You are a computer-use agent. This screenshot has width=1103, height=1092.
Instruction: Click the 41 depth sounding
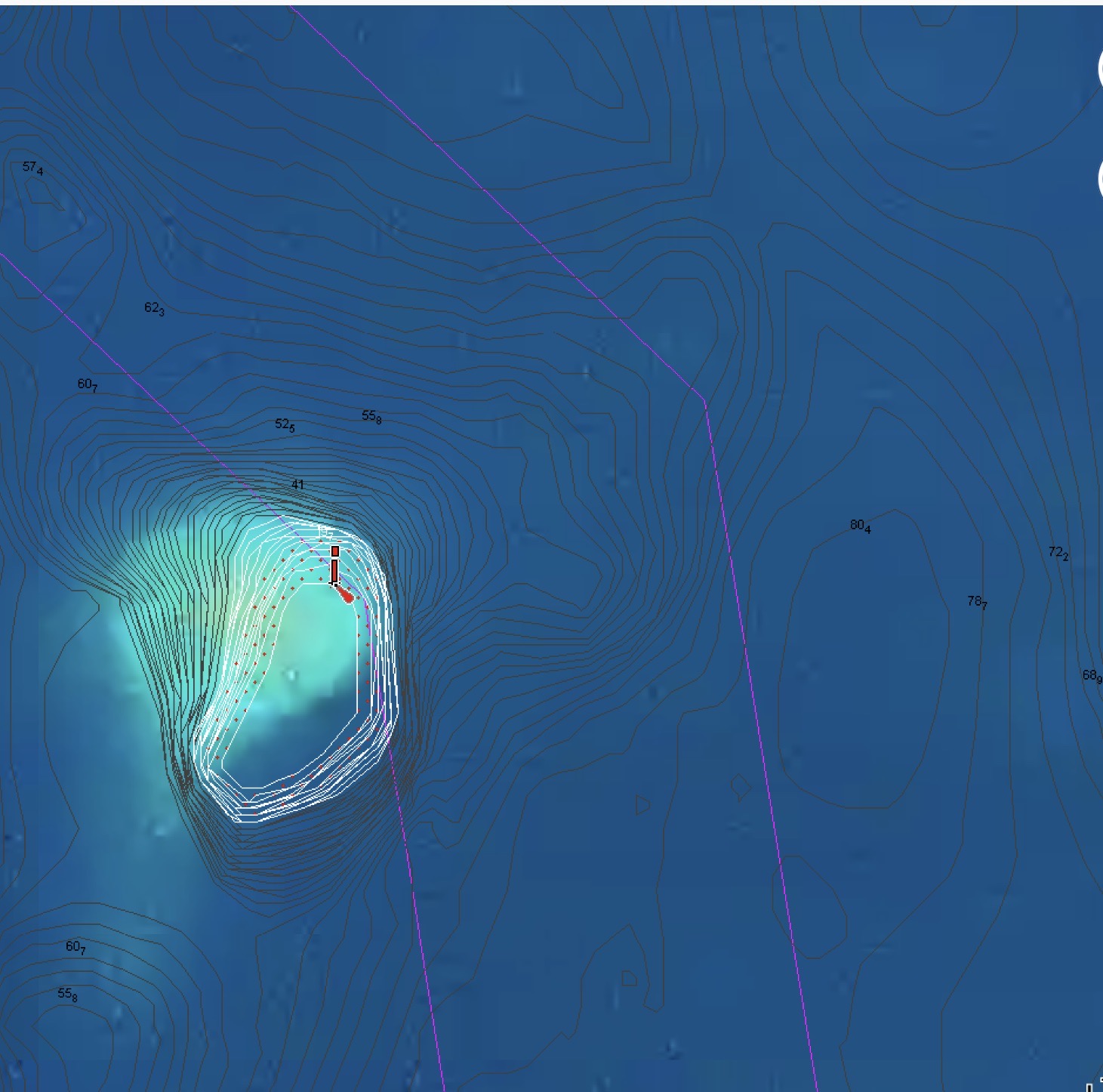pos(297,484)
